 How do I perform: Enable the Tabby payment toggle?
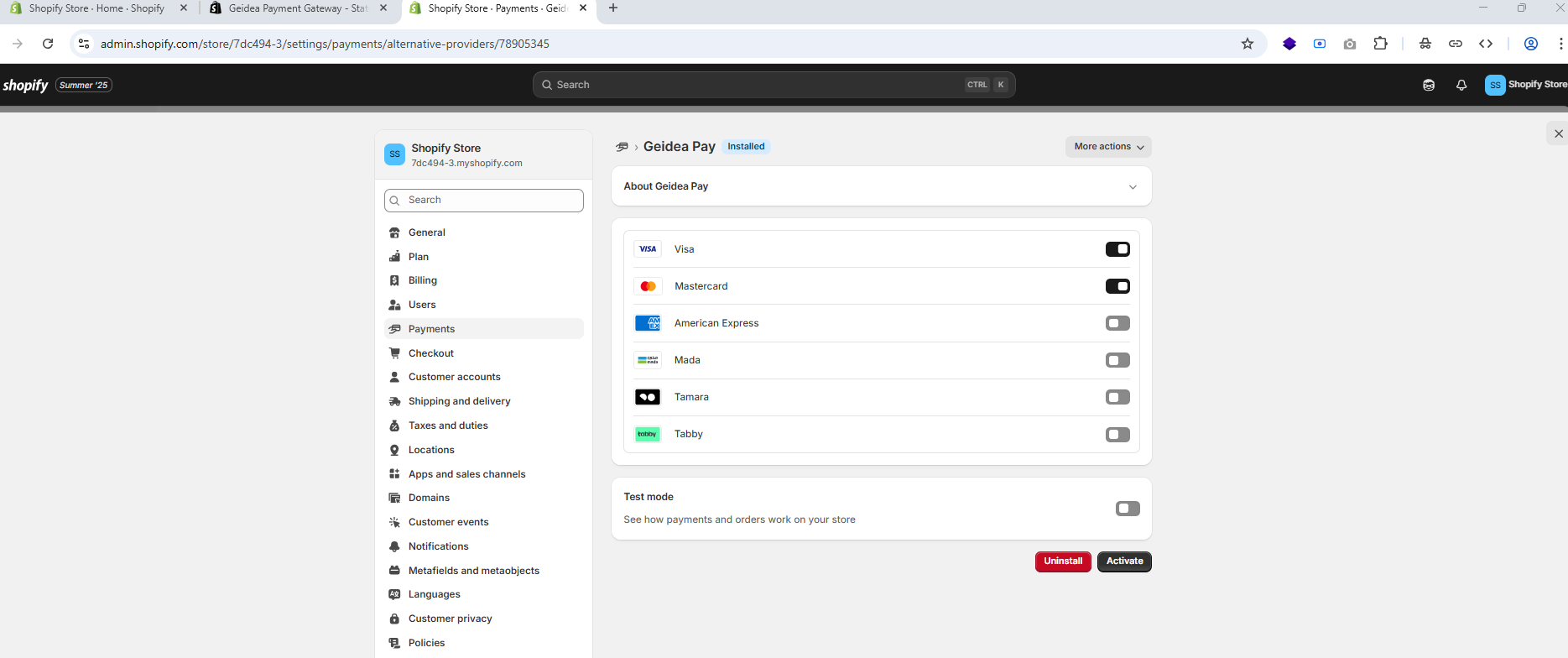pyautogui.click(x=1117, y=434)
